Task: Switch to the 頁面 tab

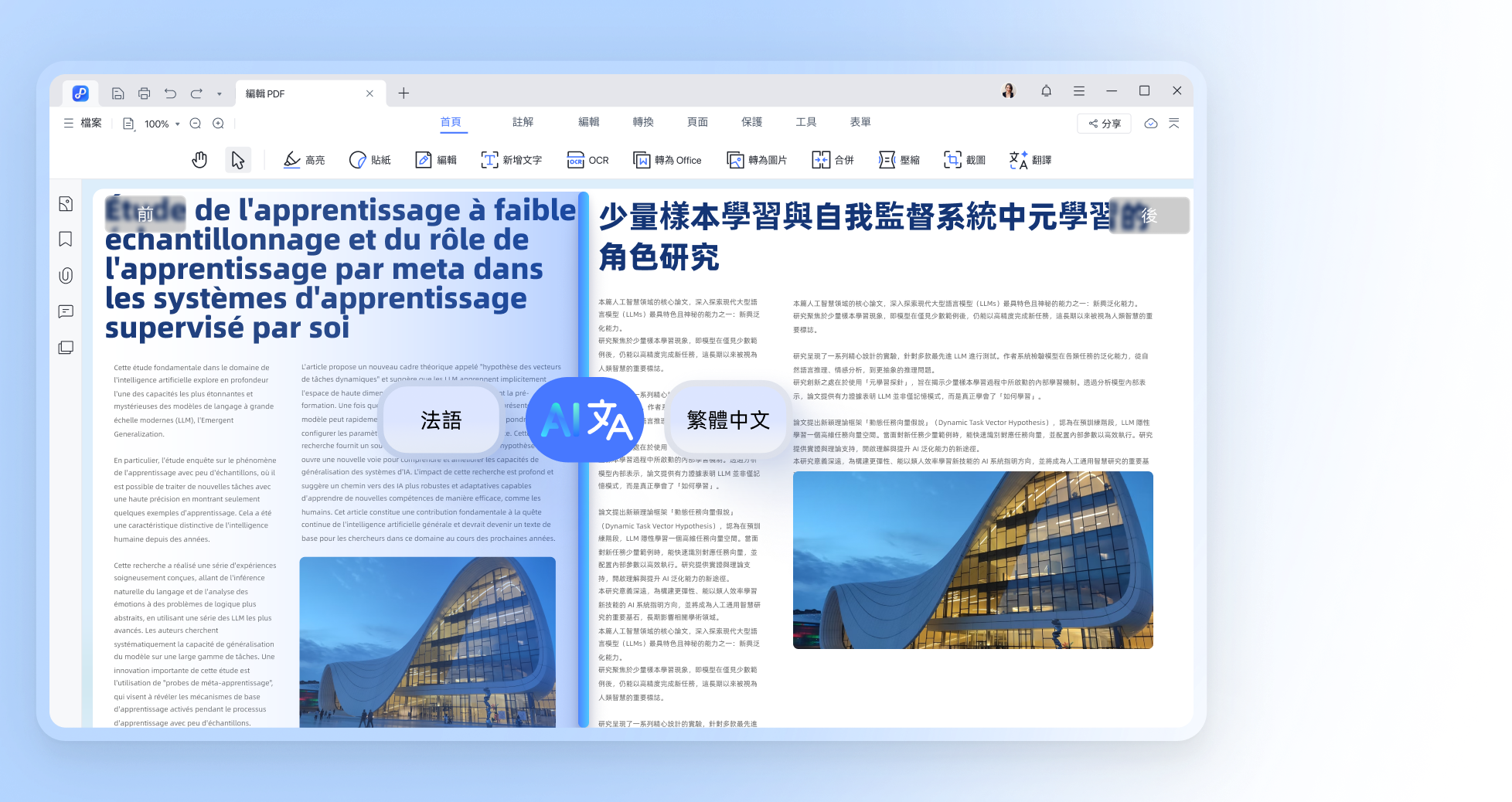Action: point(697,122)
